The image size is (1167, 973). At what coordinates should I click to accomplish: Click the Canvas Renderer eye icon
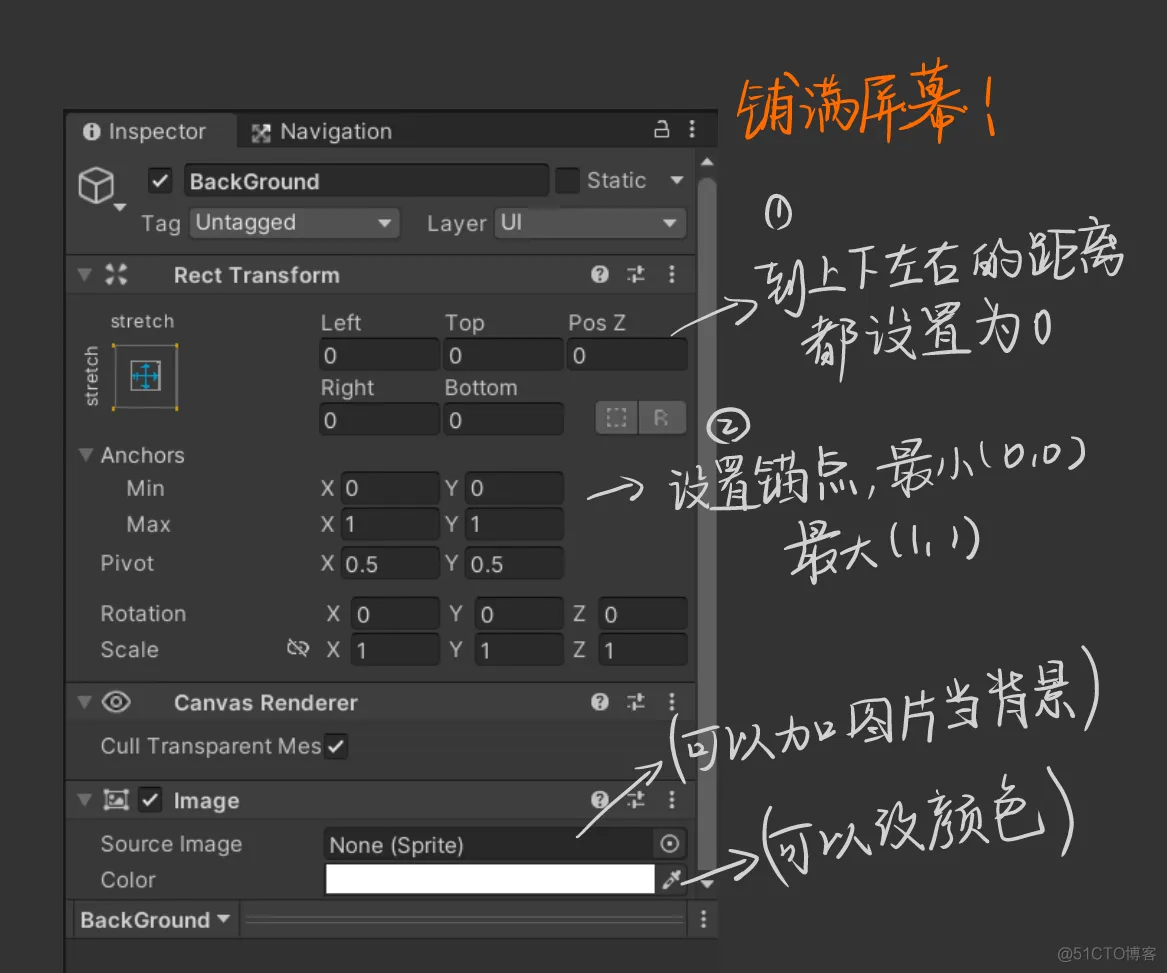tap(116, 702)
